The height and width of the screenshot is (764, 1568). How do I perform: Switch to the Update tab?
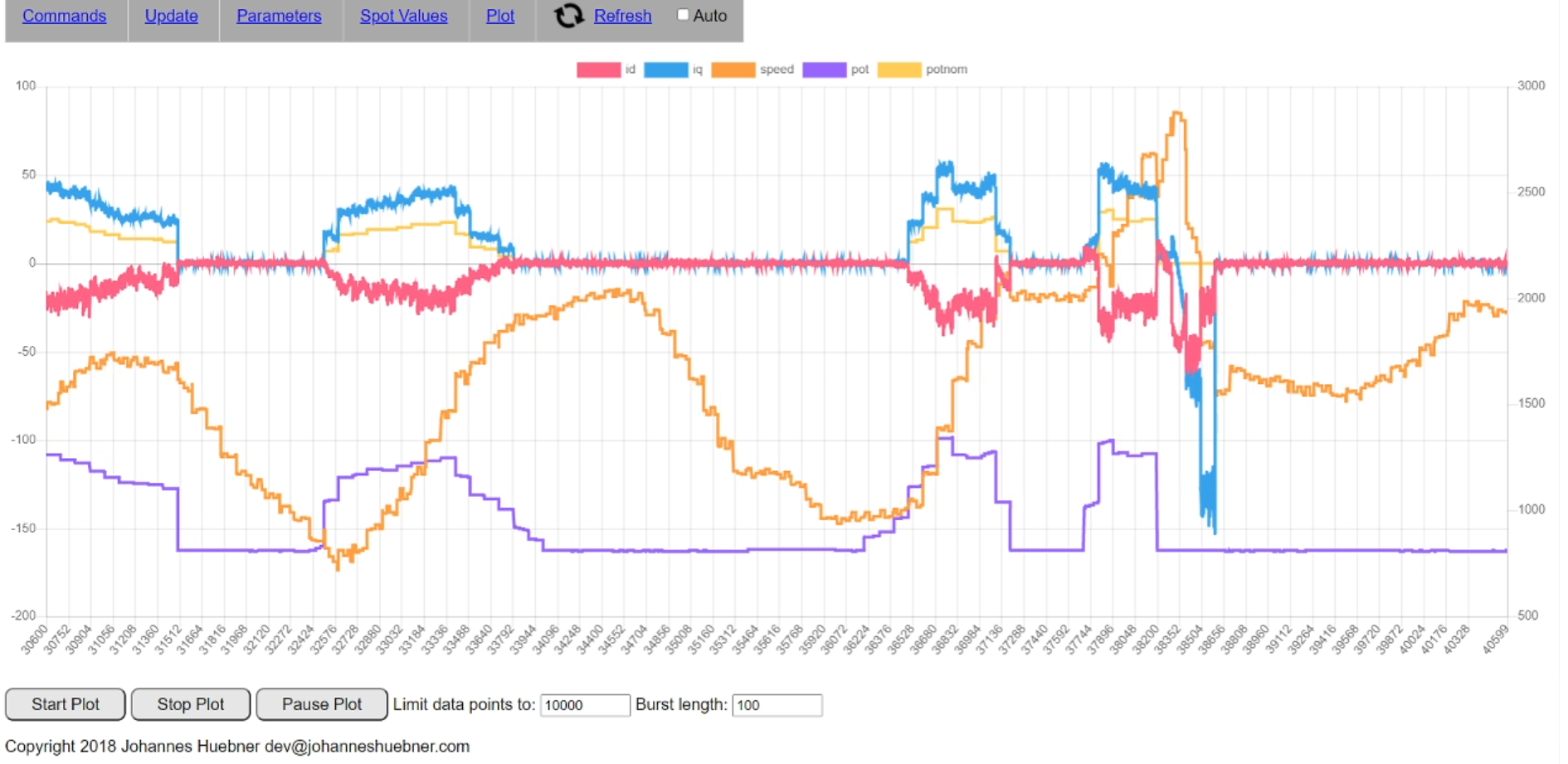tap(171, 16)
